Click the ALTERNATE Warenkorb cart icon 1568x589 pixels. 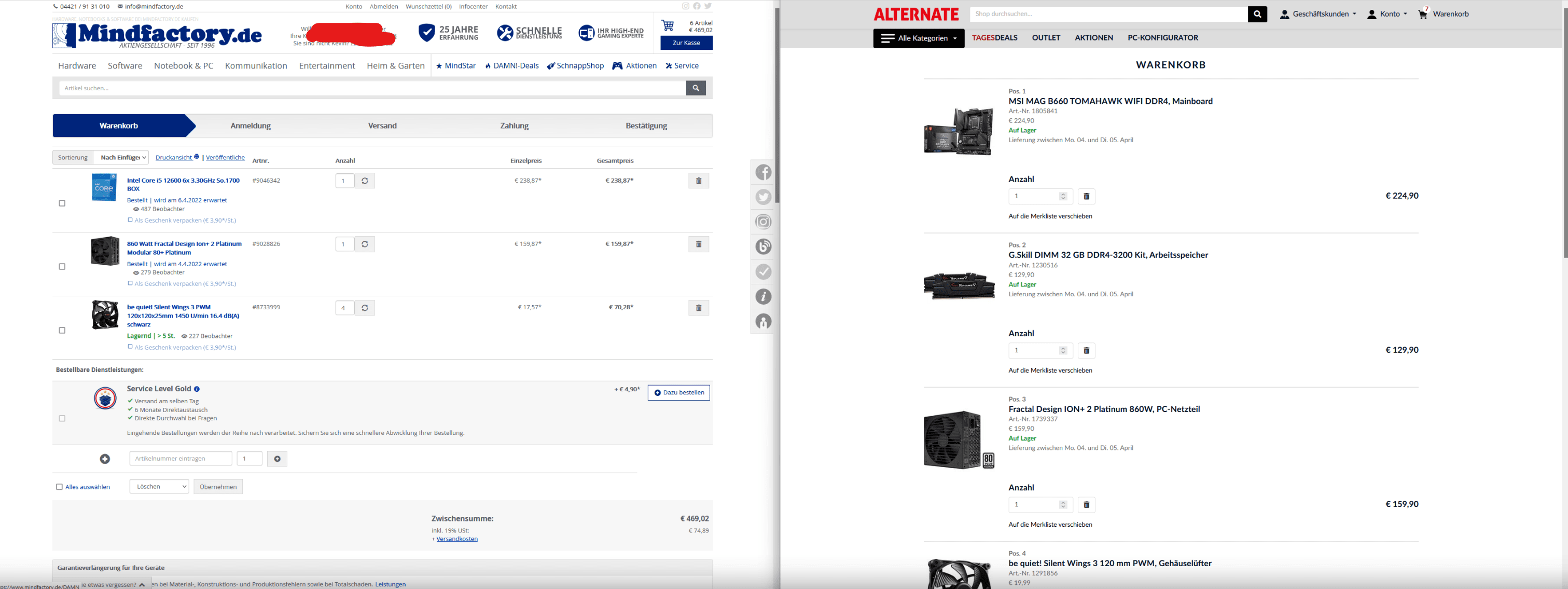click(x=1423, y=14)
